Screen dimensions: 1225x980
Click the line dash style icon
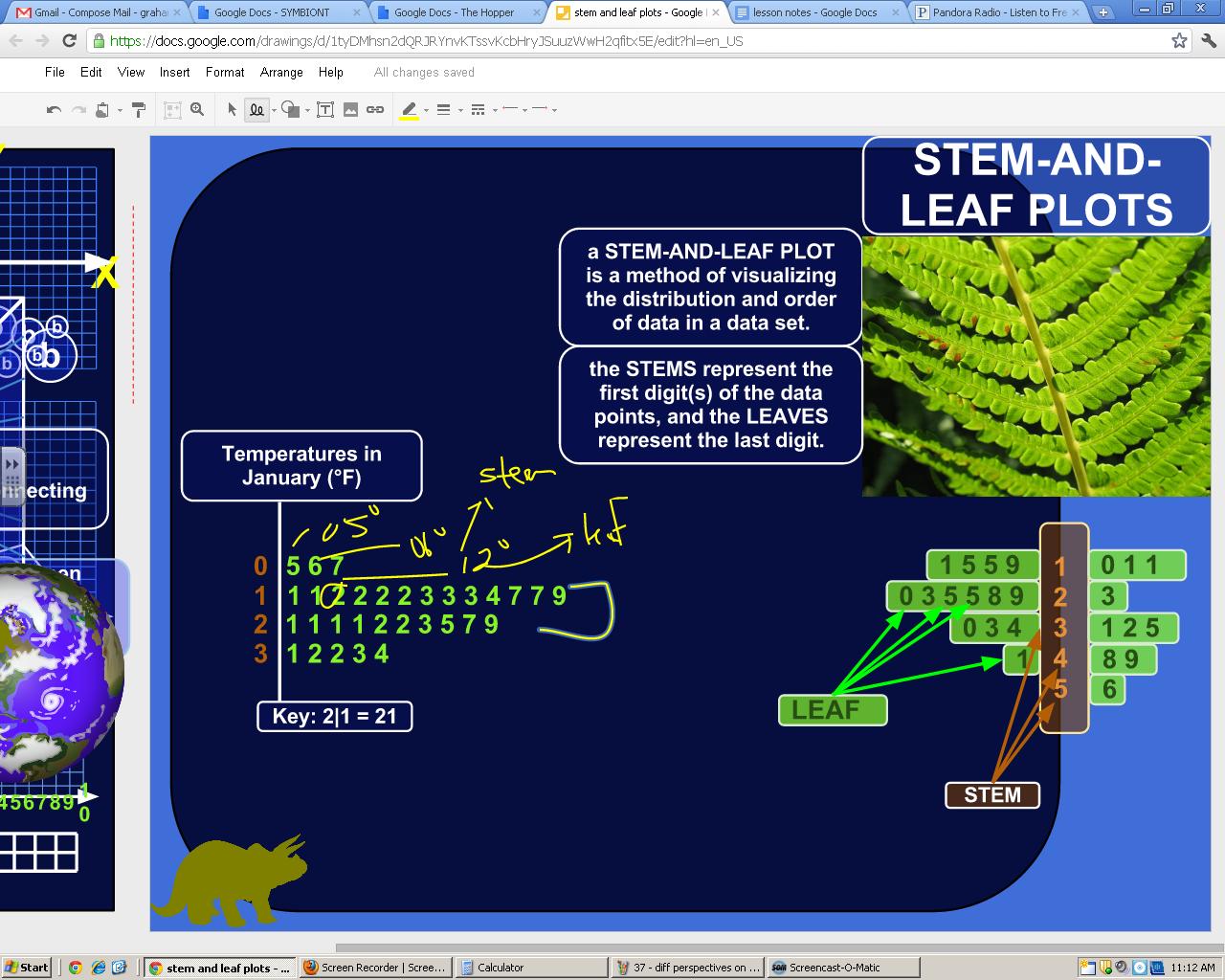478,110
